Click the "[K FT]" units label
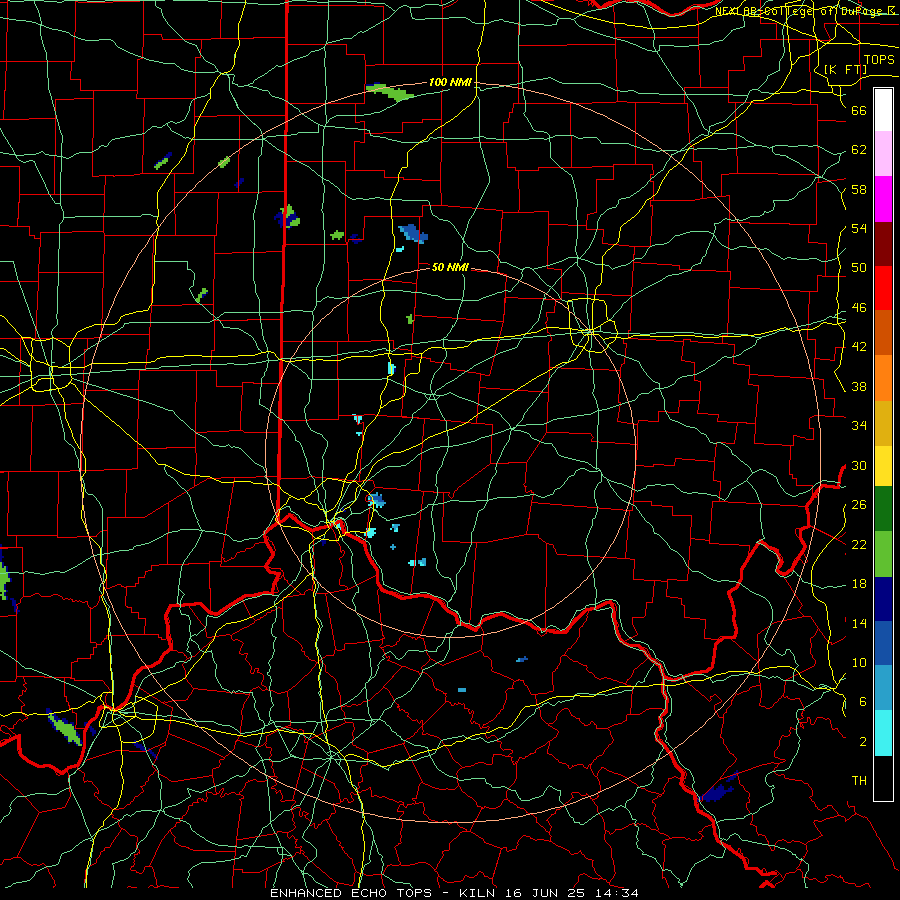This screenshot has width=900, height=900. [x=845, y=70]
